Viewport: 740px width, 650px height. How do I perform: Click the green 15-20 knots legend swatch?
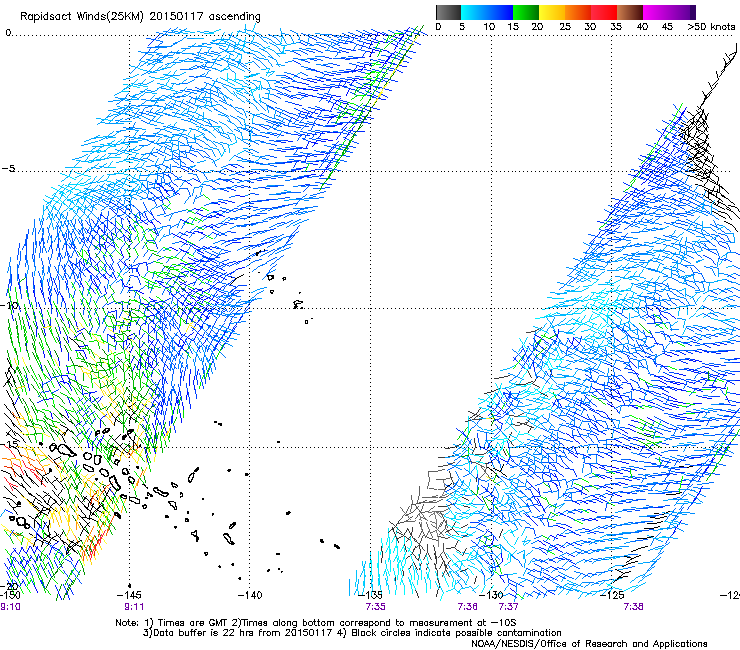point(526,13)
